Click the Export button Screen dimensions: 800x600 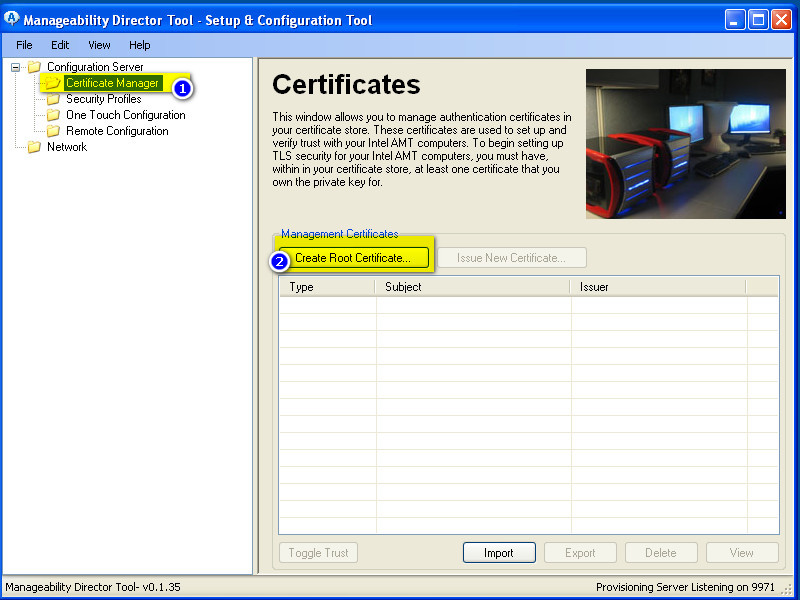[x=580, y=553]
